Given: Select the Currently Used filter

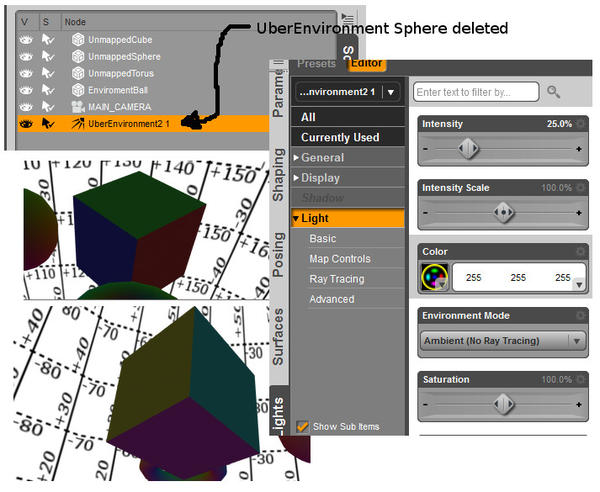Looking at the screenshot, I should coord(348,137).
